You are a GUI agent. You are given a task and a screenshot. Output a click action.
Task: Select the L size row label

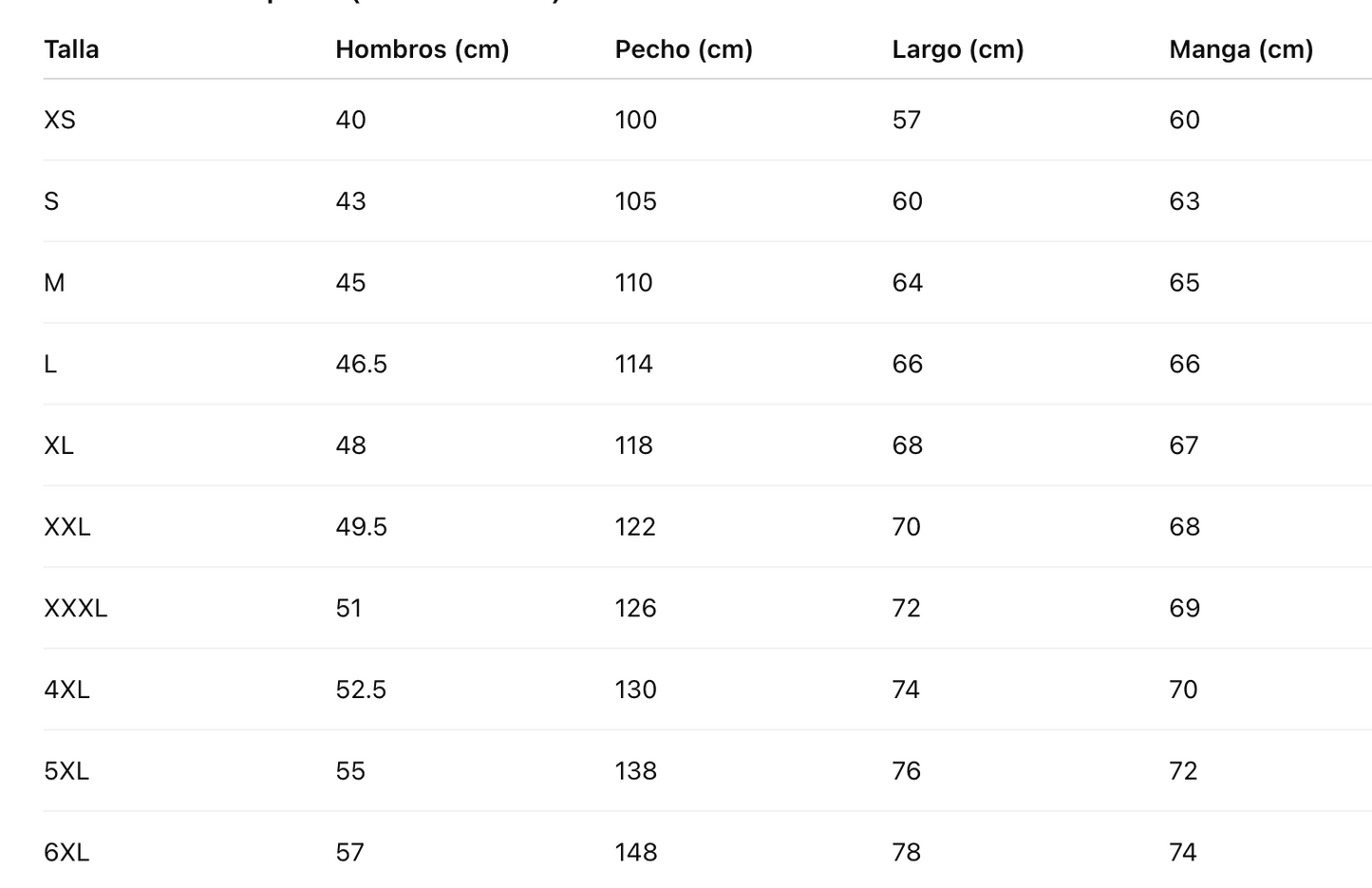50,365
